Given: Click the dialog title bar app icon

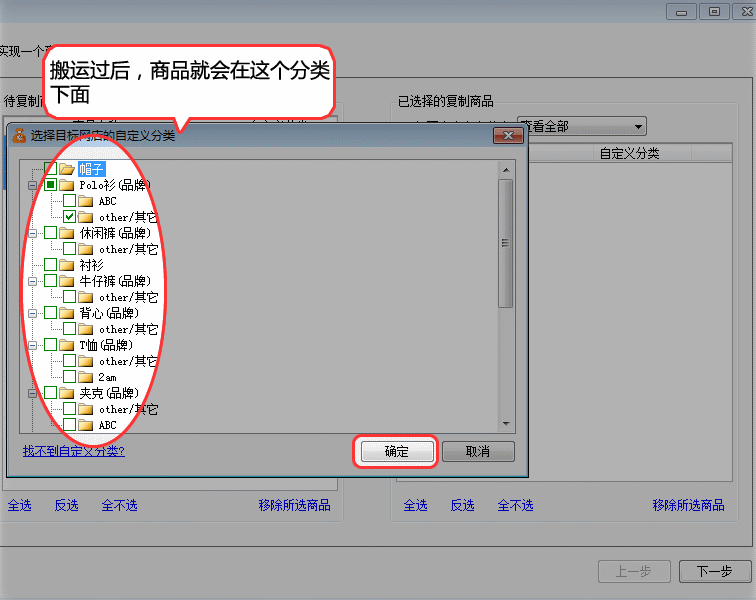Looking at the screenshot, I should (x=19, y=136).
